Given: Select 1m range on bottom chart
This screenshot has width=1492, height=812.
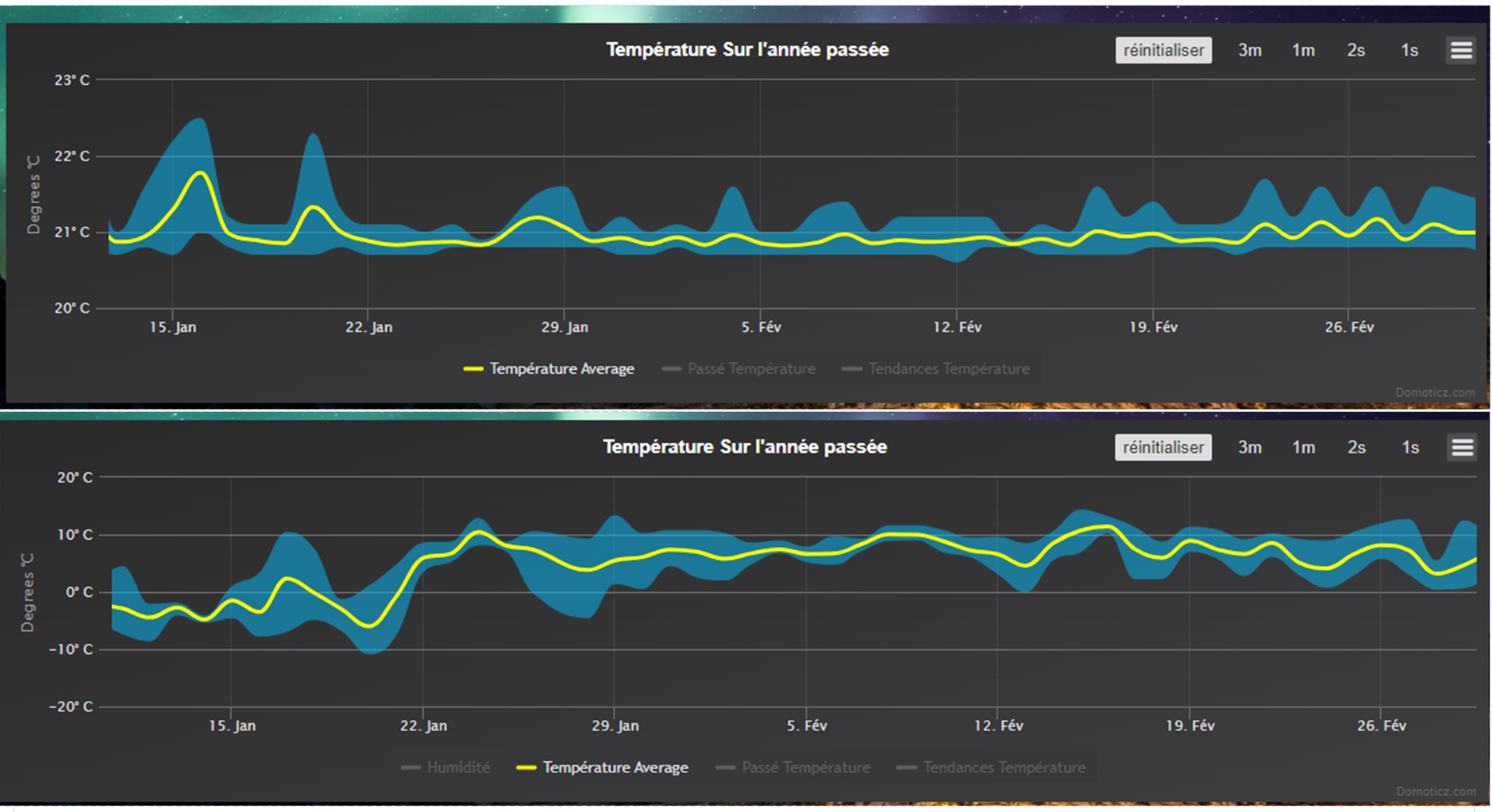Looking at the screenshot, I should (x=1303, y=448).
